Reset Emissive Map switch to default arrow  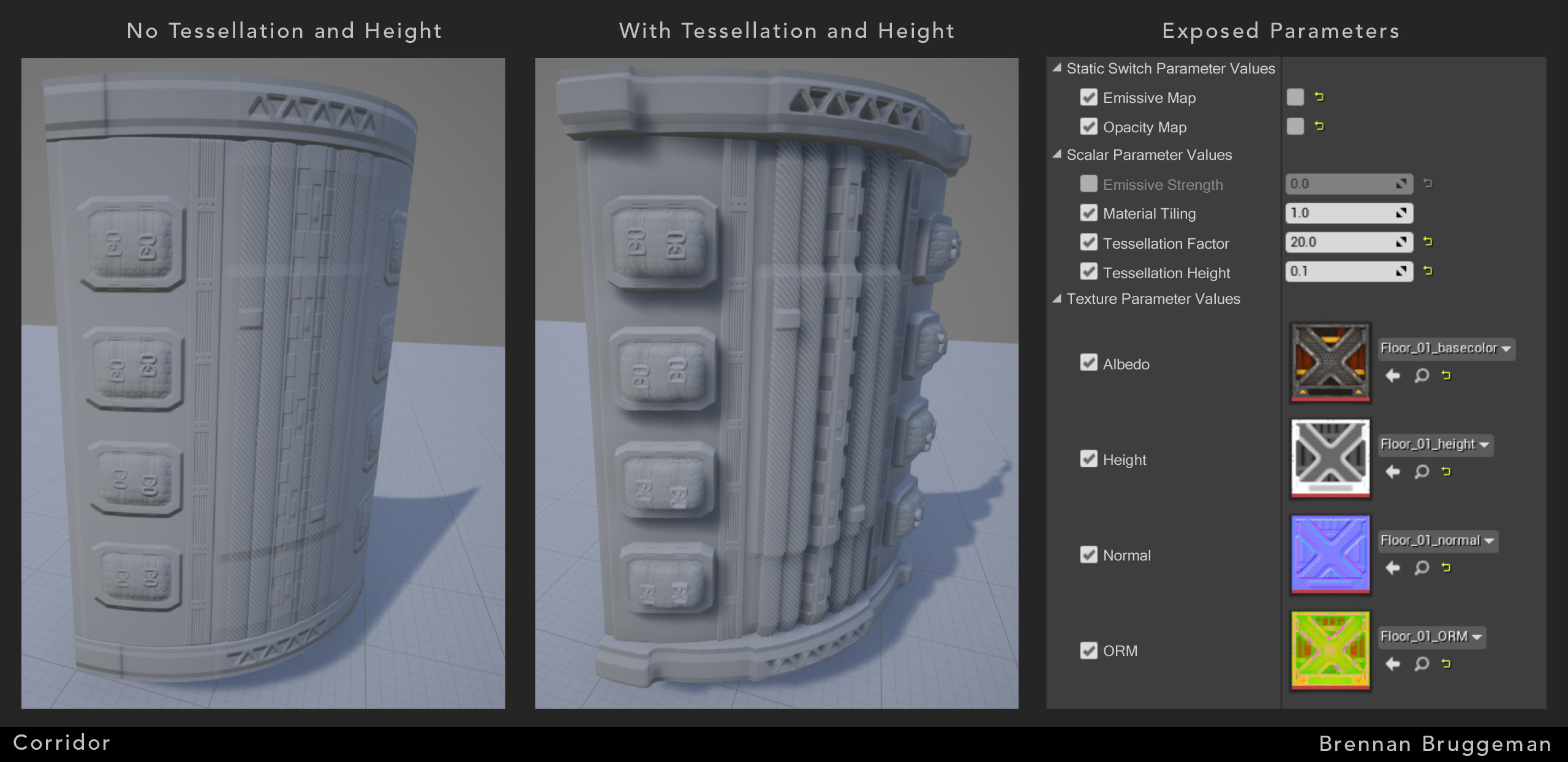(1319, 97)
